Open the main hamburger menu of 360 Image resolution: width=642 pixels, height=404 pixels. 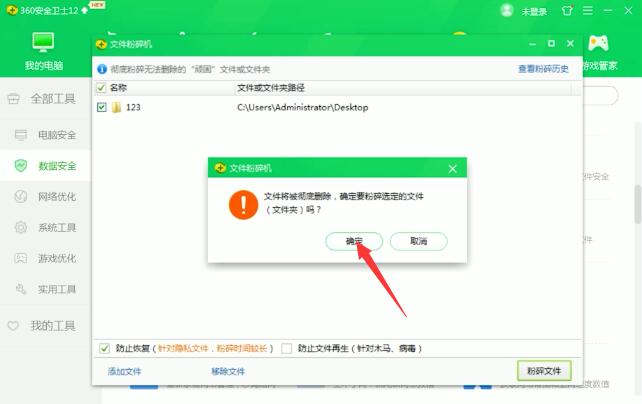point(588,10)
